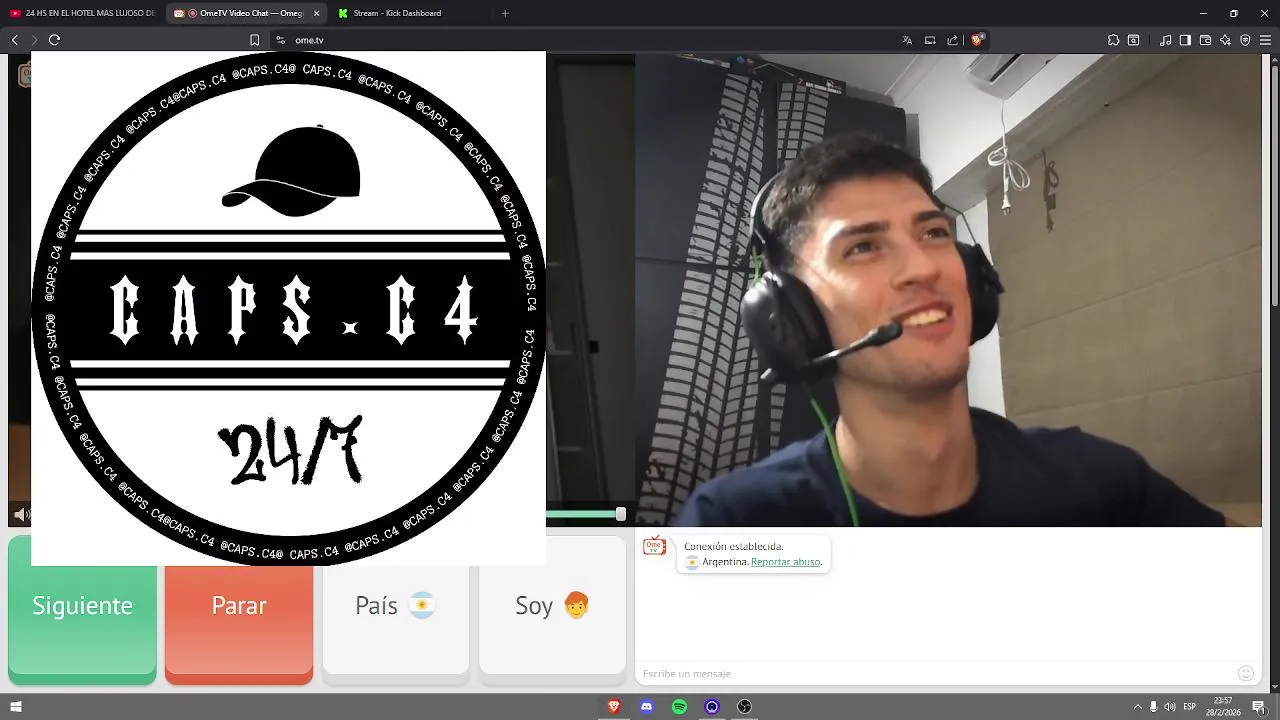Screen dimensions: 1280x720
Task: Switch to the 24 HS EN EL HOTEL YouTube tab
Action: (83, 13)
